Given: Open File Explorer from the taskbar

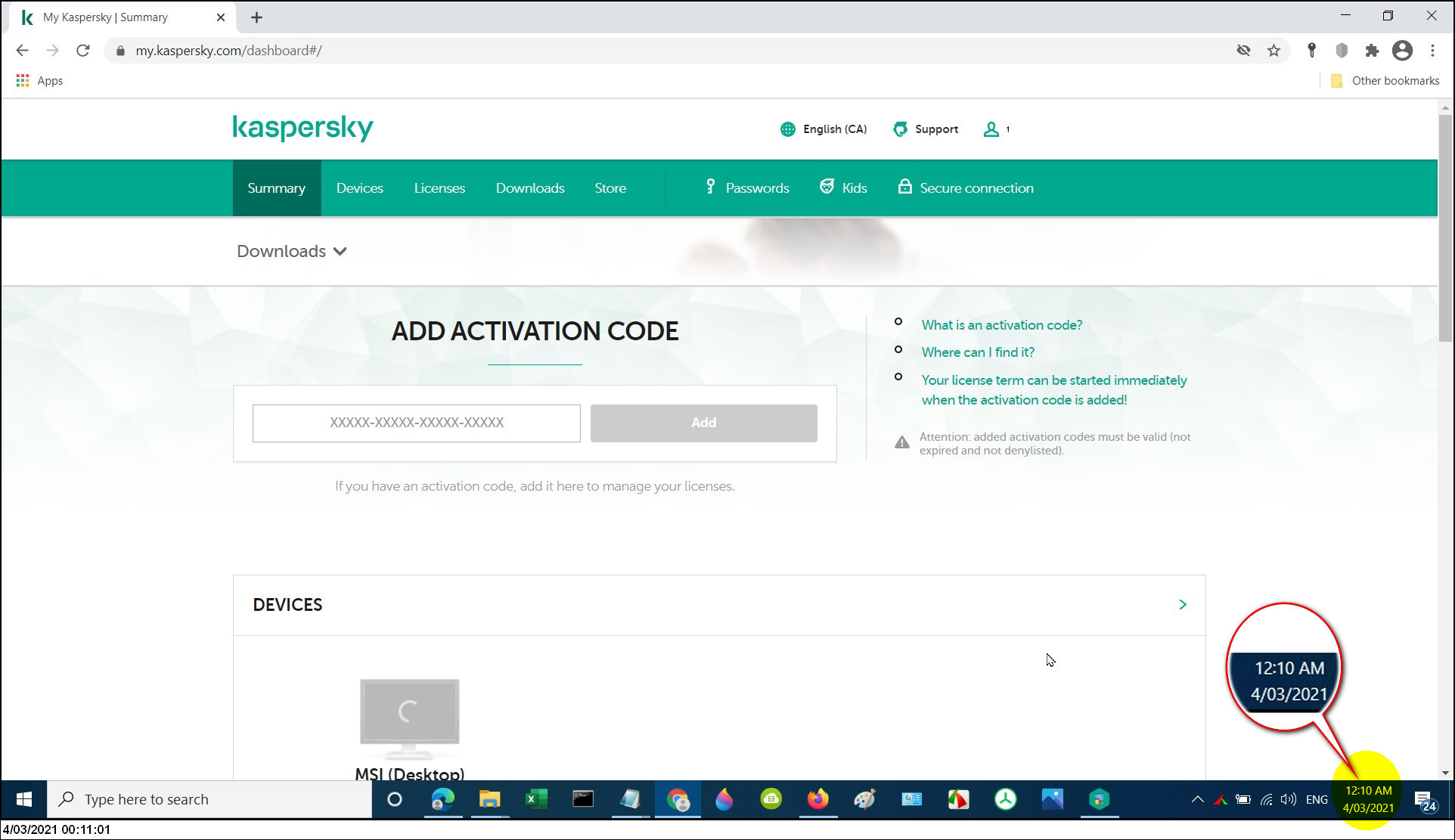Looking at the screenshot, I should click(490, 799).
